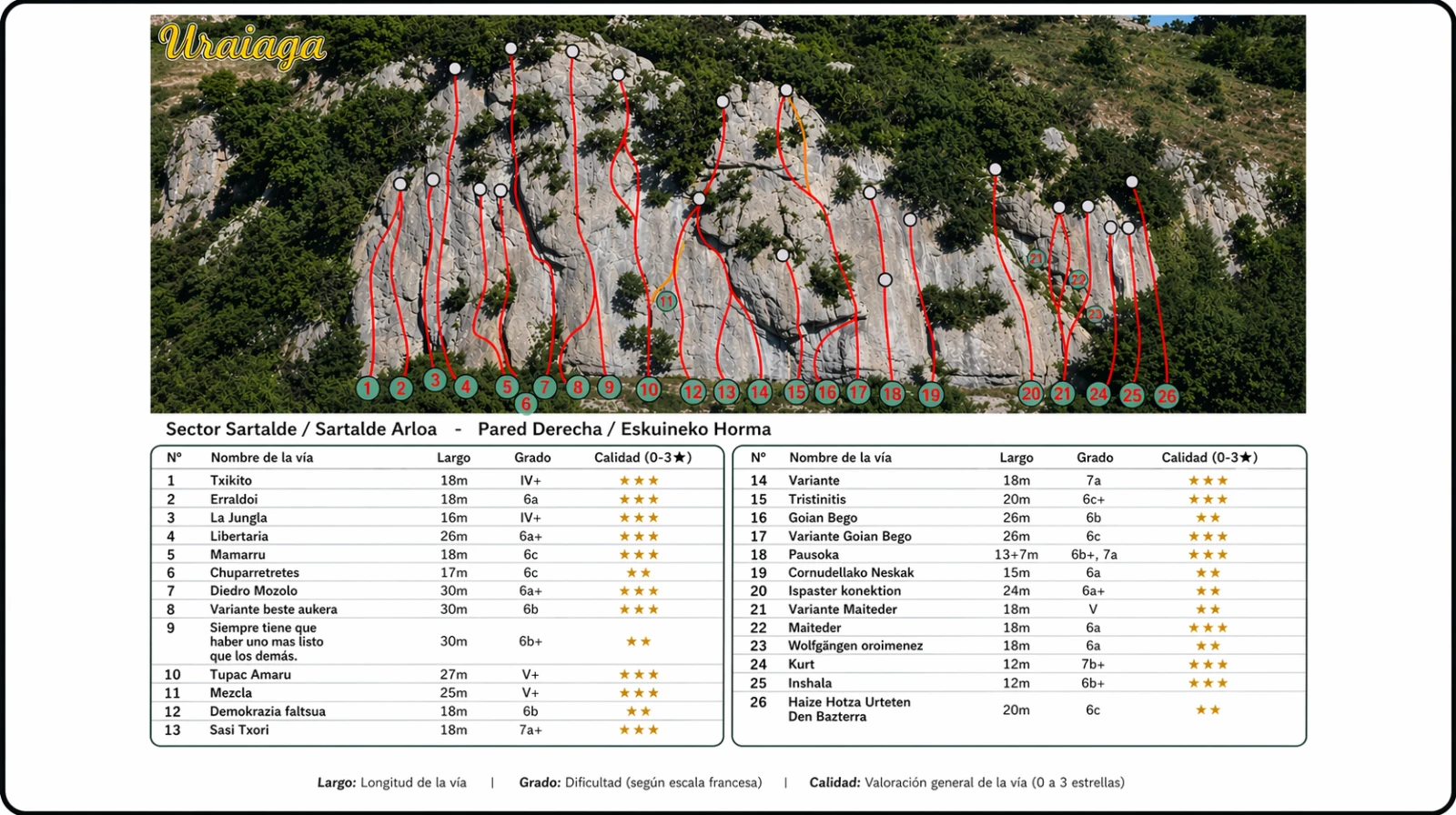Click the Grado column header in the left table
1456x815 pixels.
tap(532, 458)
